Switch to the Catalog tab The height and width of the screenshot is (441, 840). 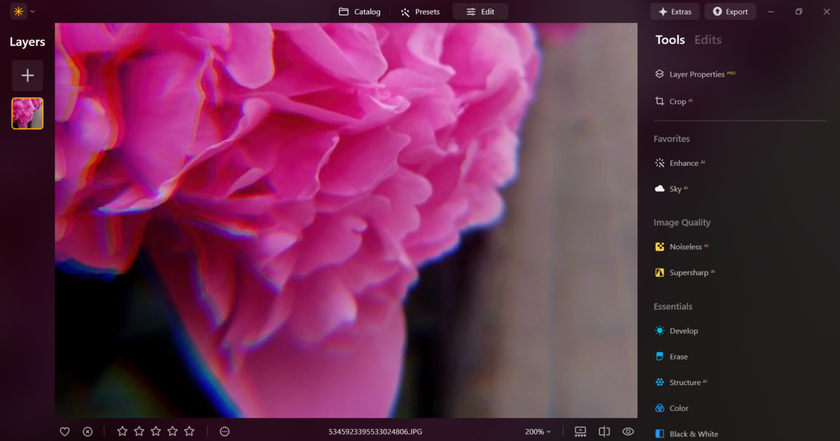(x=360, y=12)
